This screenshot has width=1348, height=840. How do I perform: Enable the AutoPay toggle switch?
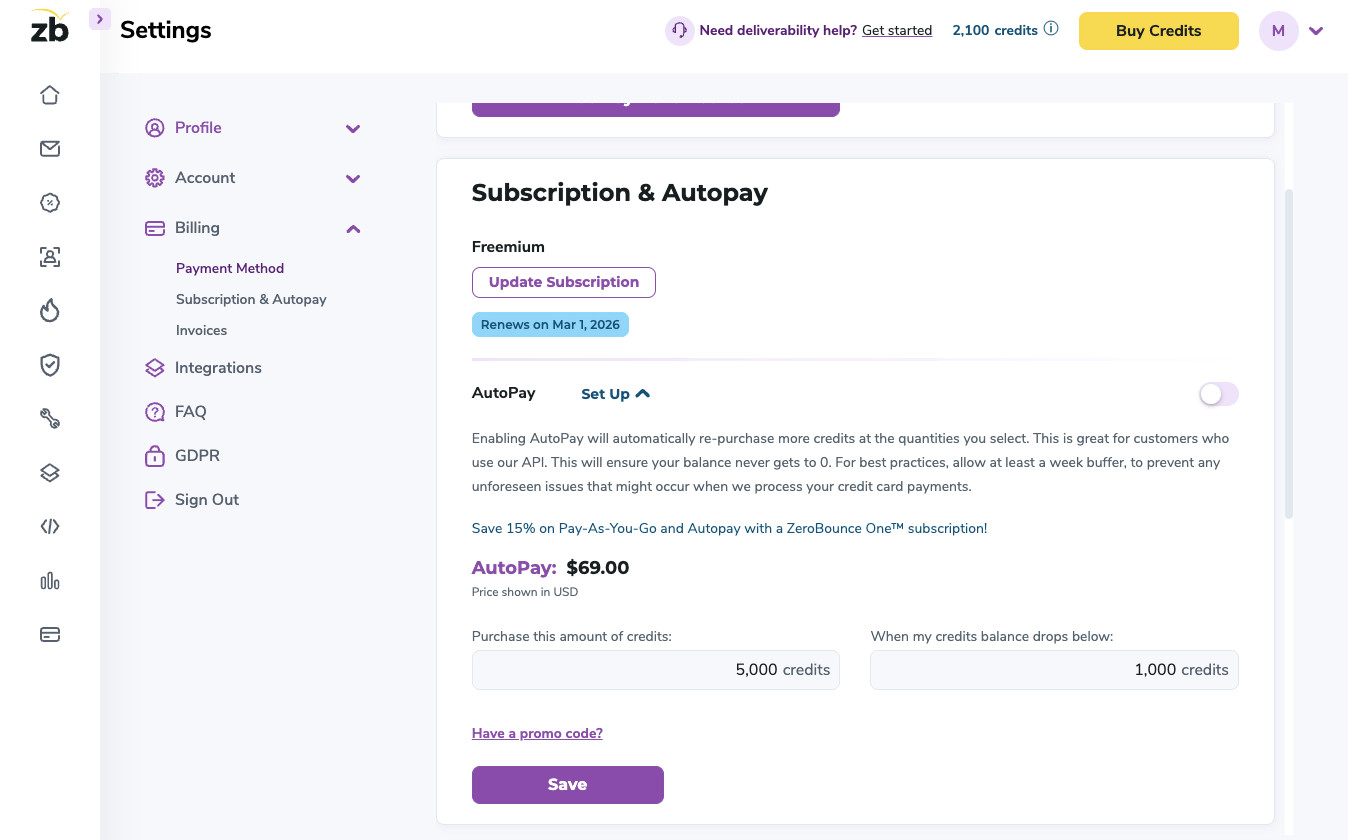1218,394
